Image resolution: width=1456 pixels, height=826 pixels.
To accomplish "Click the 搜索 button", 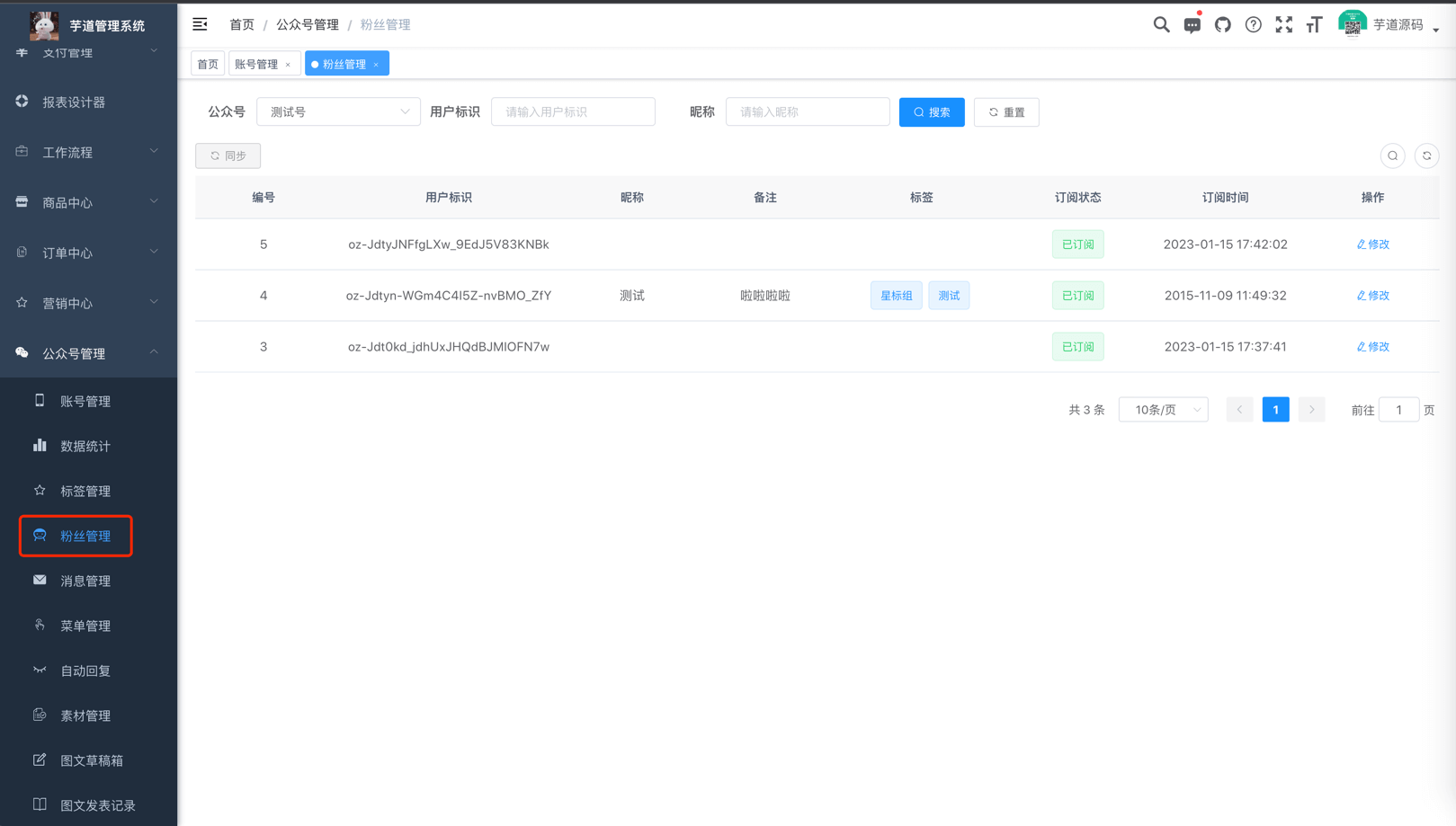I will pyautogui.click(x=932, y=111).
